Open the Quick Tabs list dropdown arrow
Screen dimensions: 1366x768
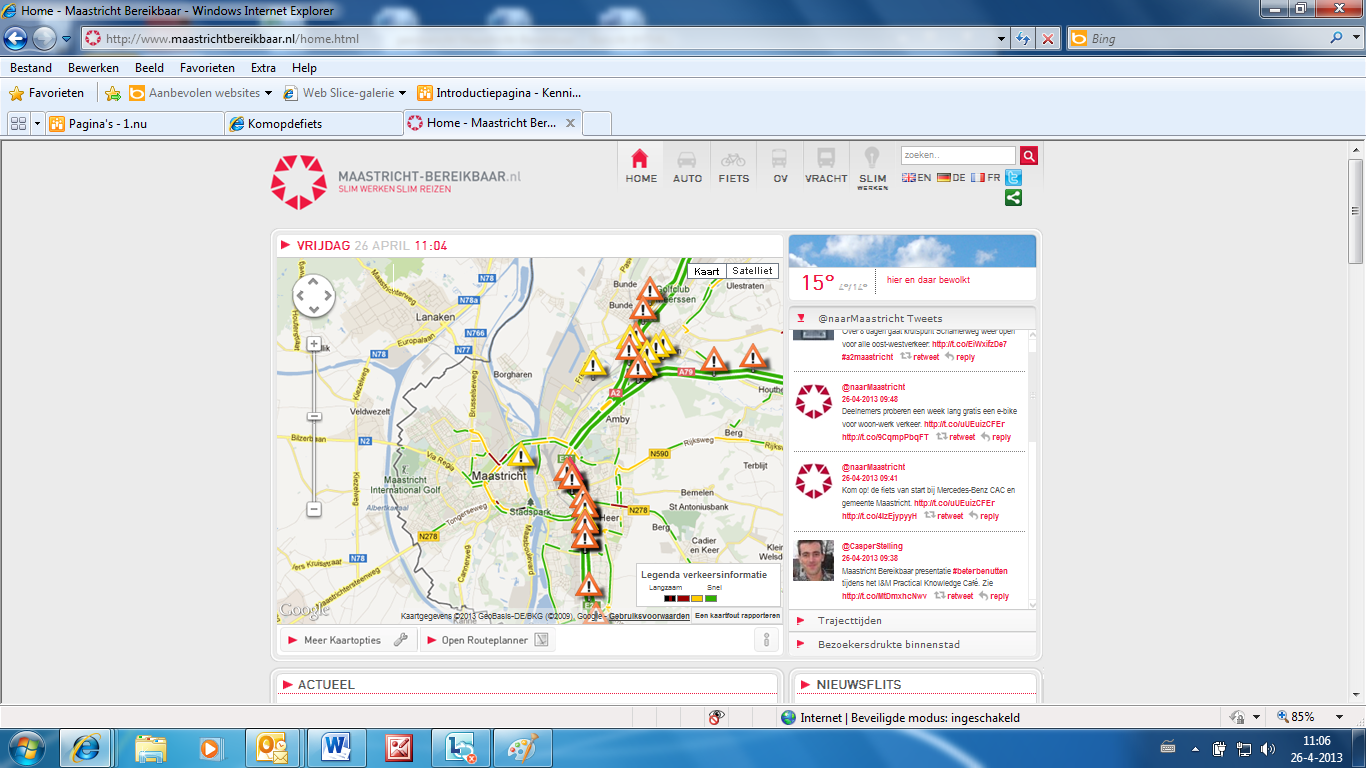click(38, 124)
